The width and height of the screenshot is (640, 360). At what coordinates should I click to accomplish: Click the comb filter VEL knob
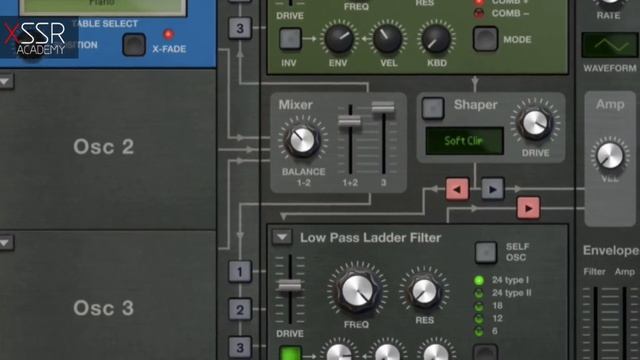point(387,39)
